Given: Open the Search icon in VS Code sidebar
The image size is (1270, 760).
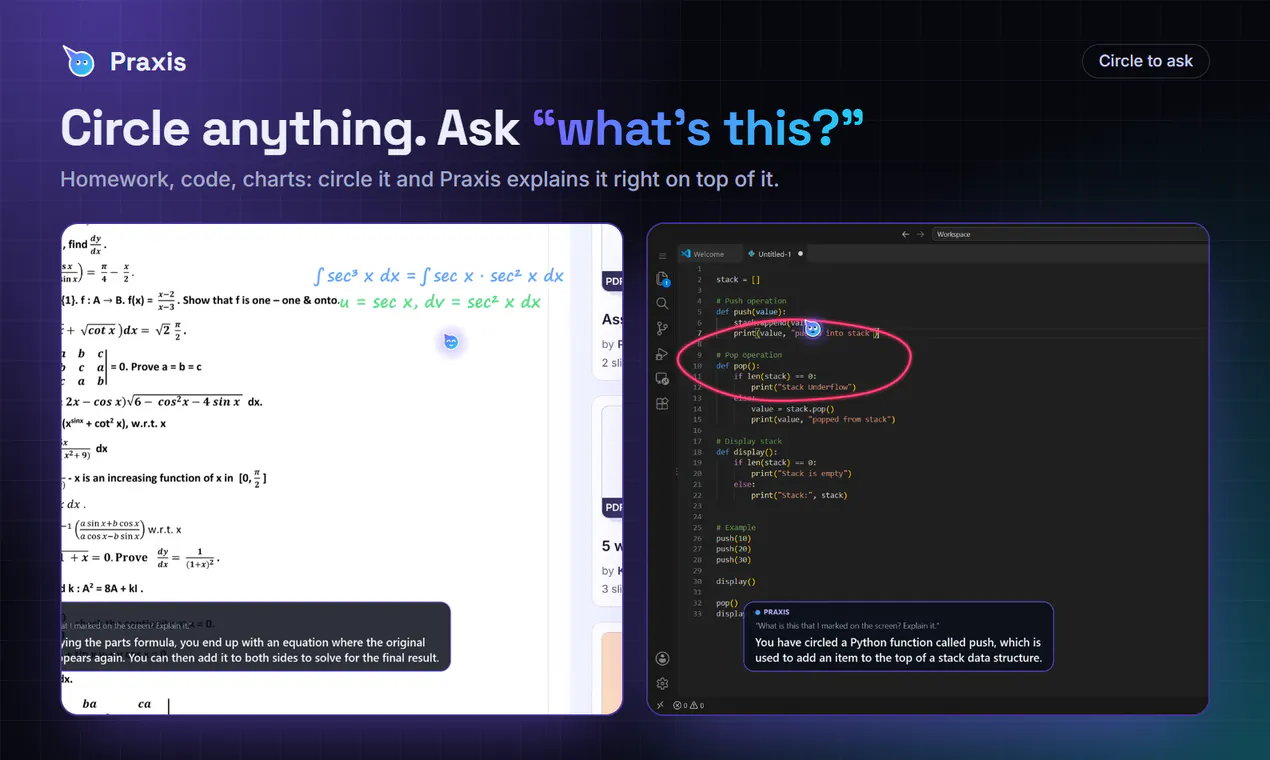Looking at the screenshot, I should click(x=662, y=303).
